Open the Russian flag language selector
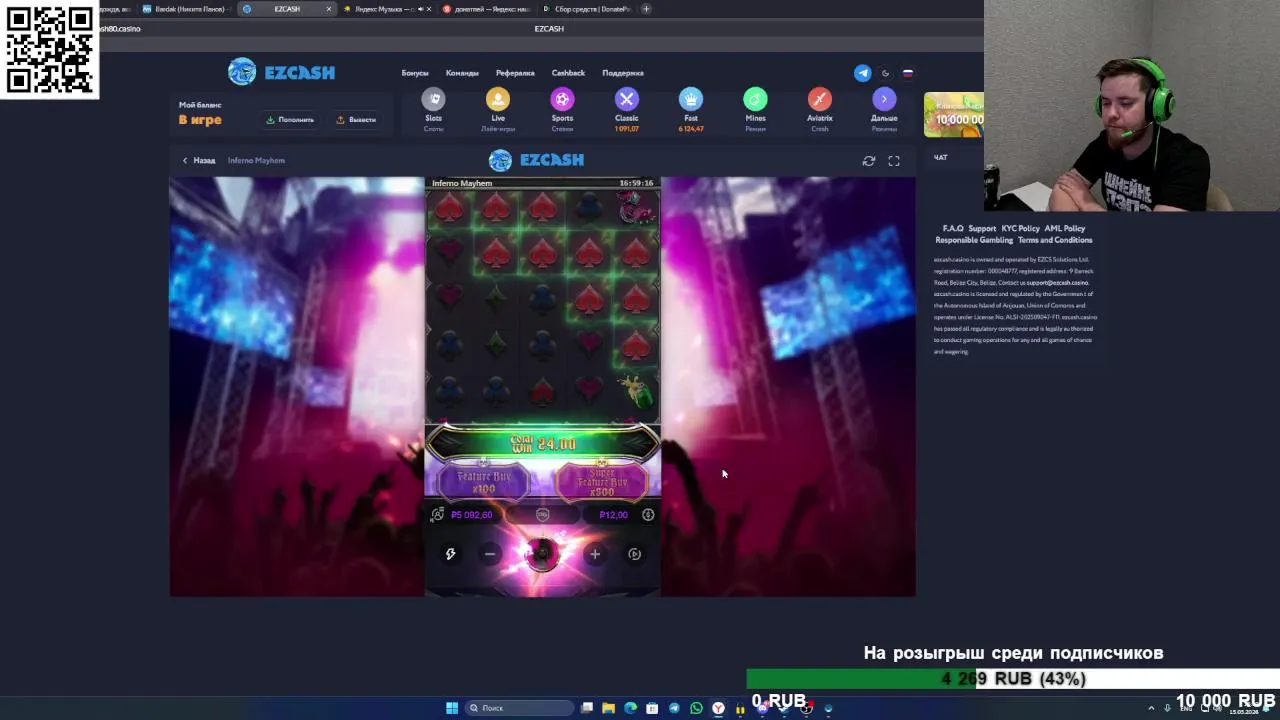 click(x=908, y=73)
